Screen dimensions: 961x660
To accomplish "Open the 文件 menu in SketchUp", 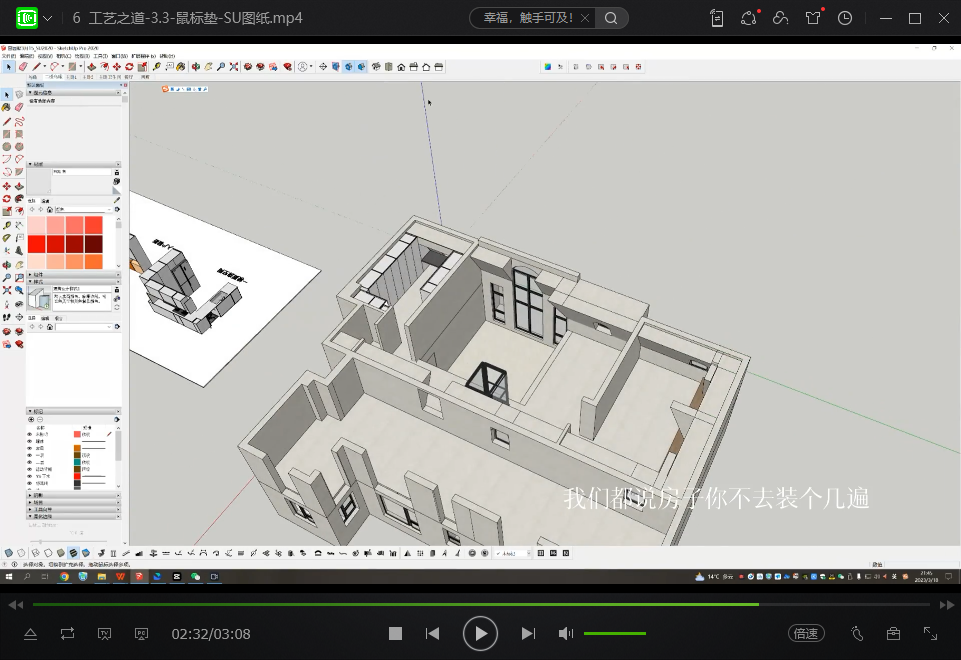I will pyautogui.click(x=9, y=56).
